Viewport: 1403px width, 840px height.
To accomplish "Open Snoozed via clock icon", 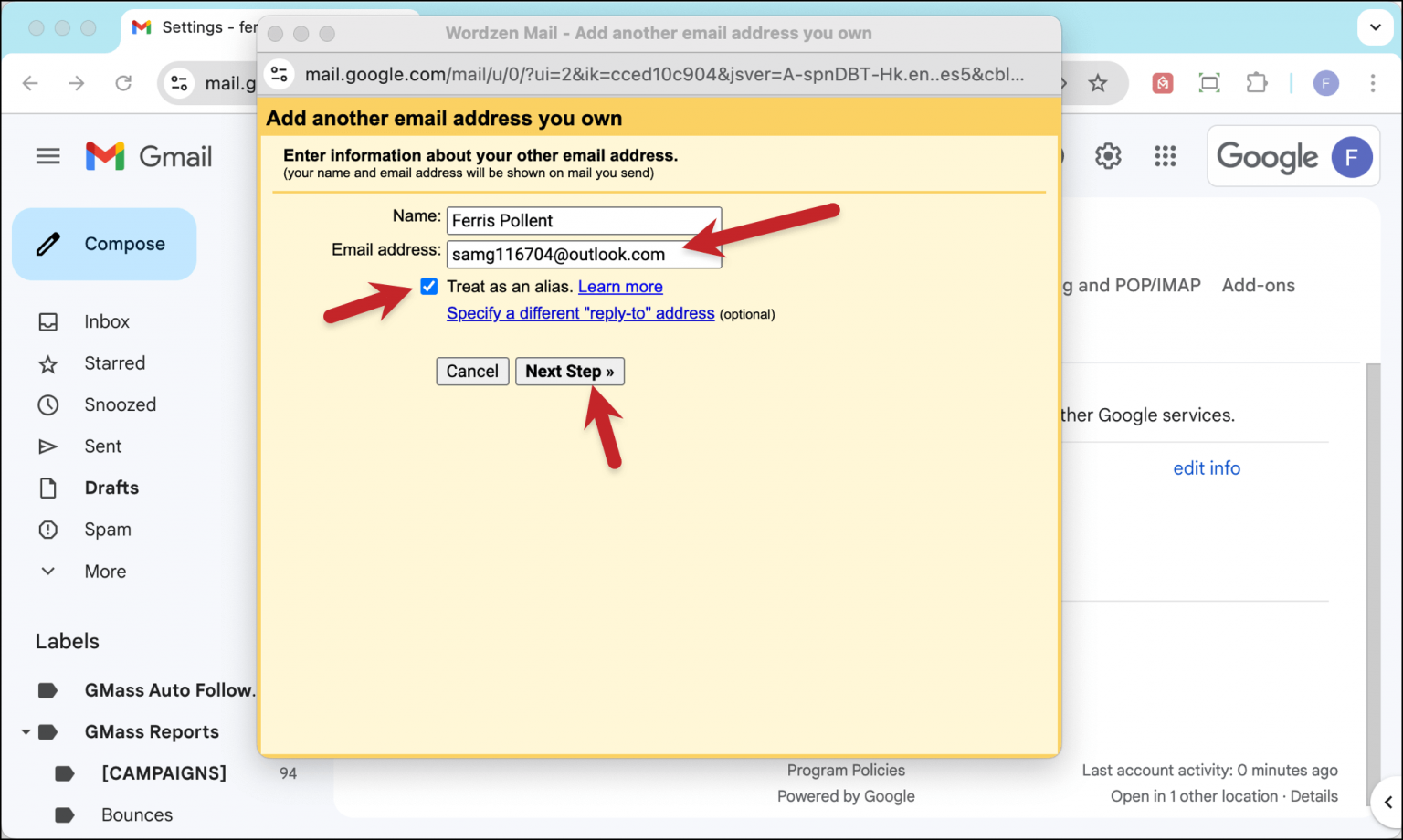I will tap(48, 404).
